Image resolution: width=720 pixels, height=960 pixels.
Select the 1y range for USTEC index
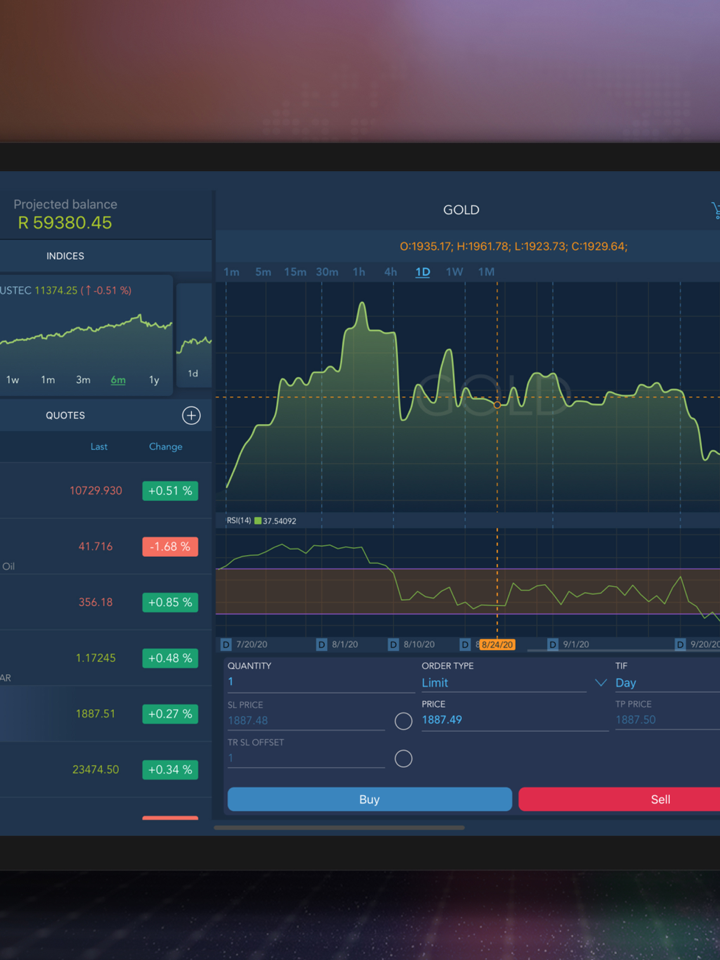pyautogui.click(x=154, y=380)
